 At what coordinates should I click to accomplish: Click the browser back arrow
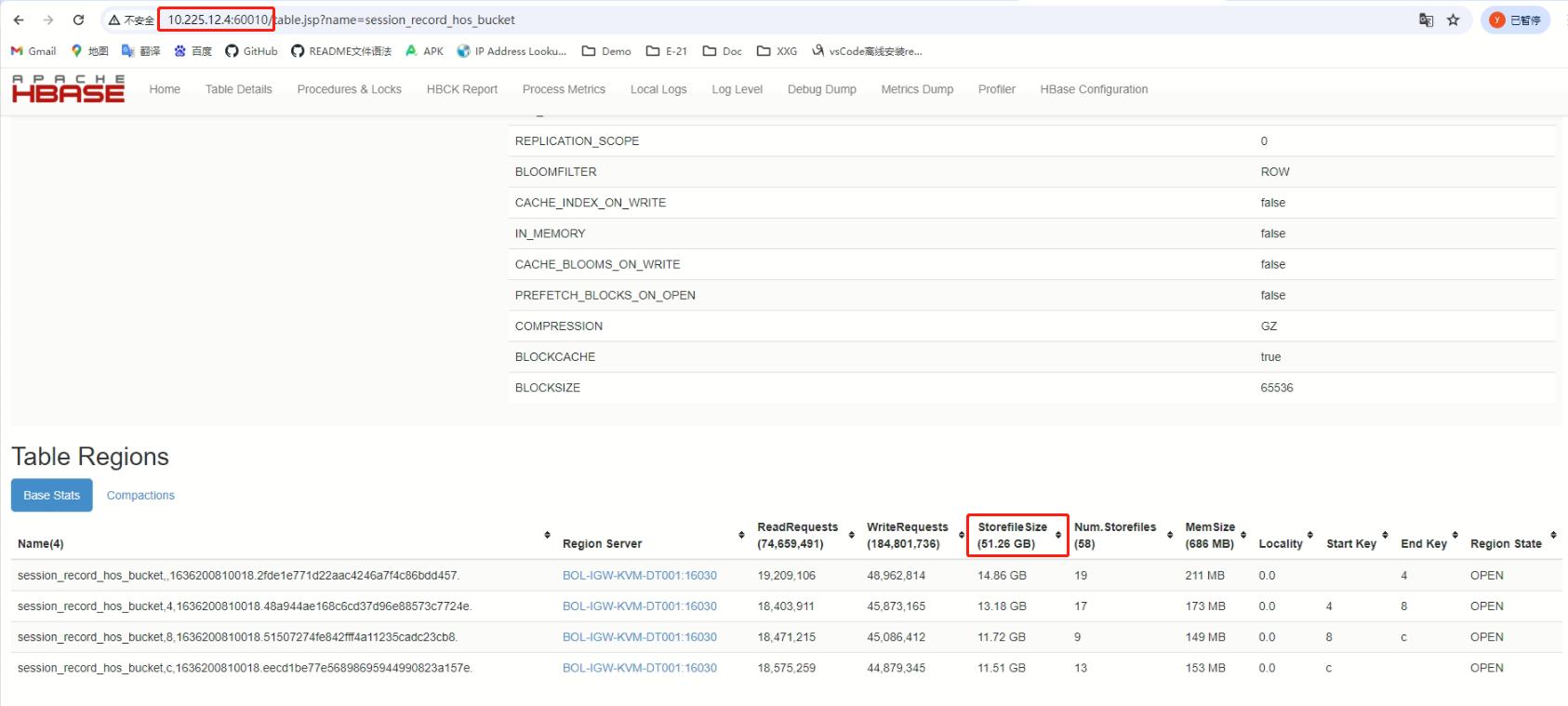(x=19, y=20)
